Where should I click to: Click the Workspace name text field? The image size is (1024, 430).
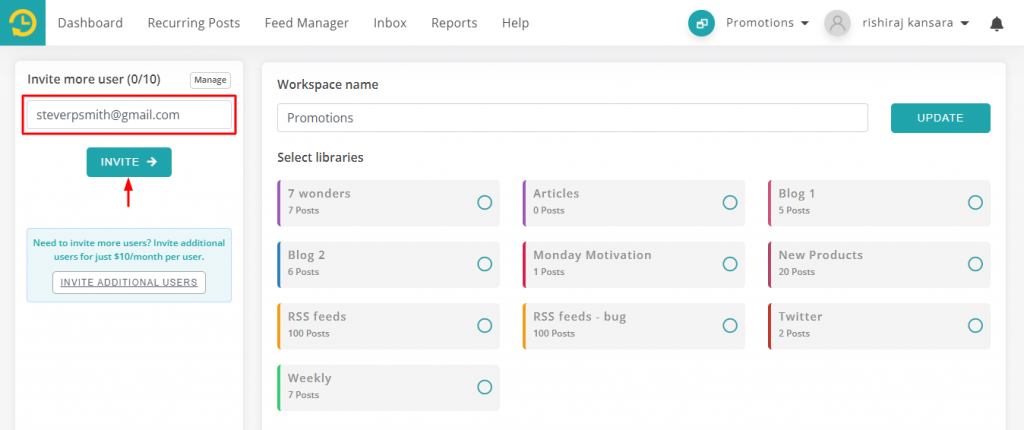pyautogui.click(x=572, y=118)
